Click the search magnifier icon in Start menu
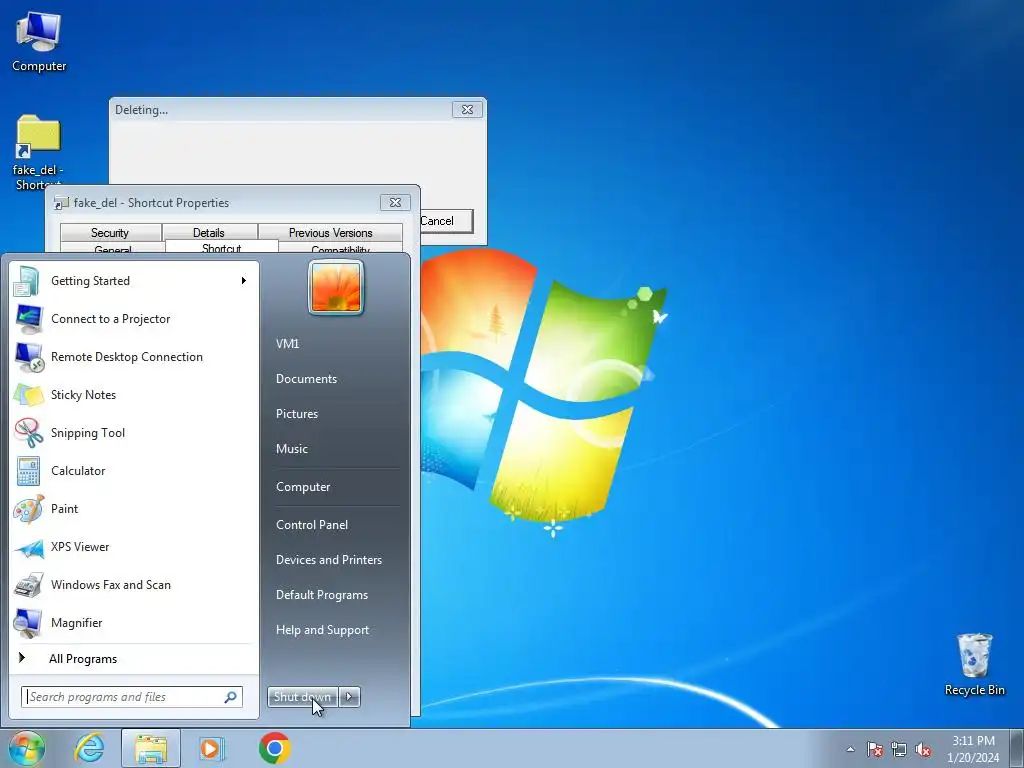This screenshot has height=768, width=1024. [x=231, y=697]
